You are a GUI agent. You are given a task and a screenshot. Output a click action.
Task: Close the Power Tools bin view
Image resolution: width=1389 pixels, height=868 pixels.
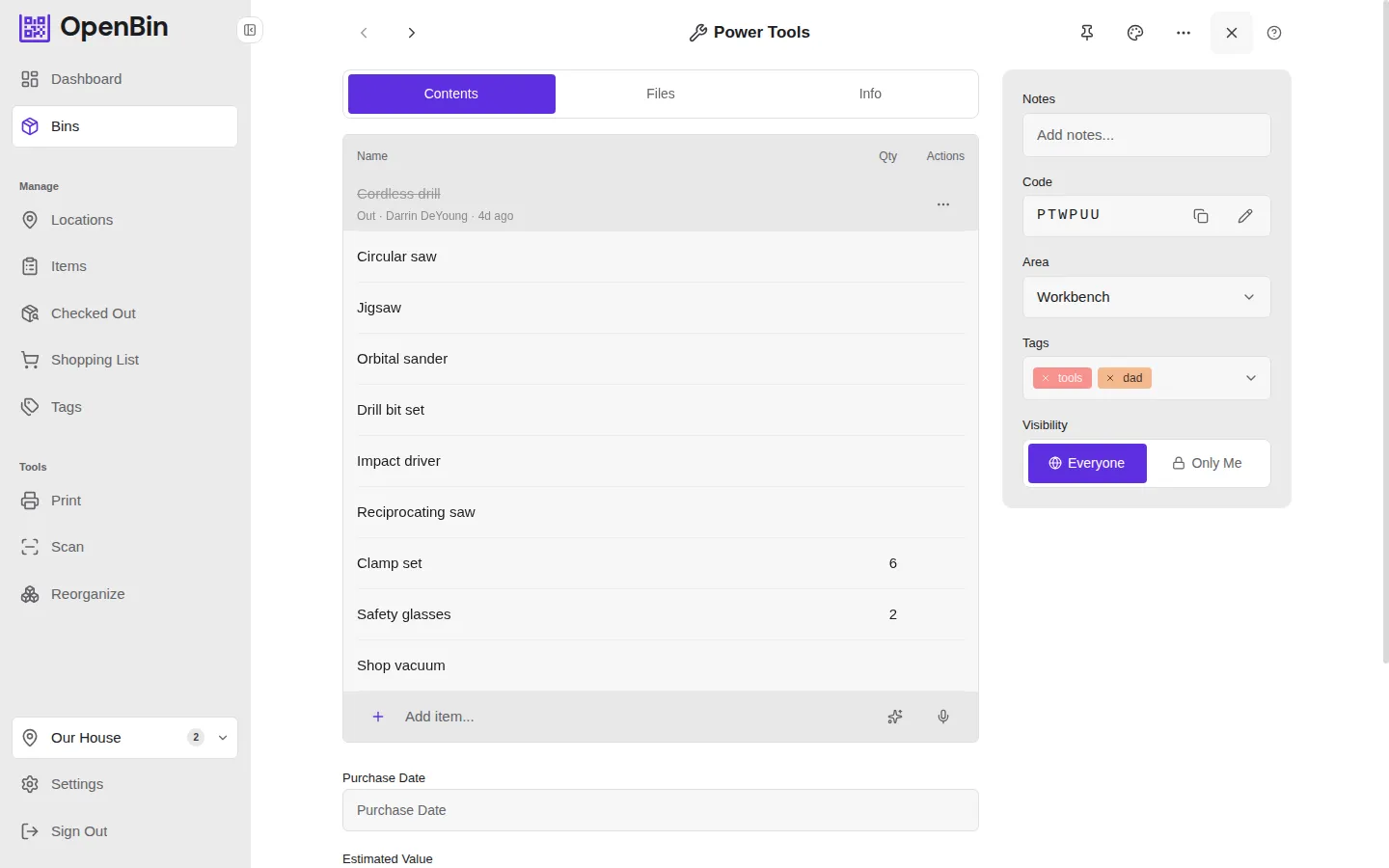[x=1232, y=33]
